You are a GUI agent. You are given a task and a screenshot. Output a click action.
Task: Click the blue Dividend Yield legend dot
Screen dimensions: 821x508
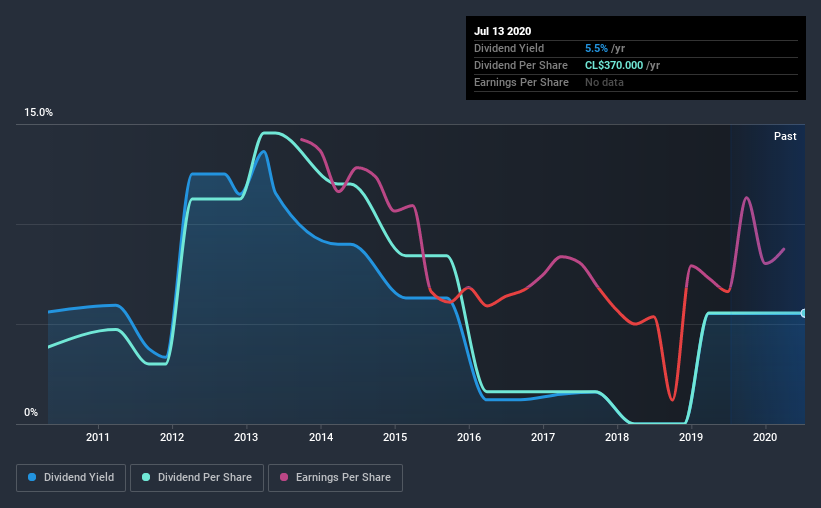click(x=32, y=477)
